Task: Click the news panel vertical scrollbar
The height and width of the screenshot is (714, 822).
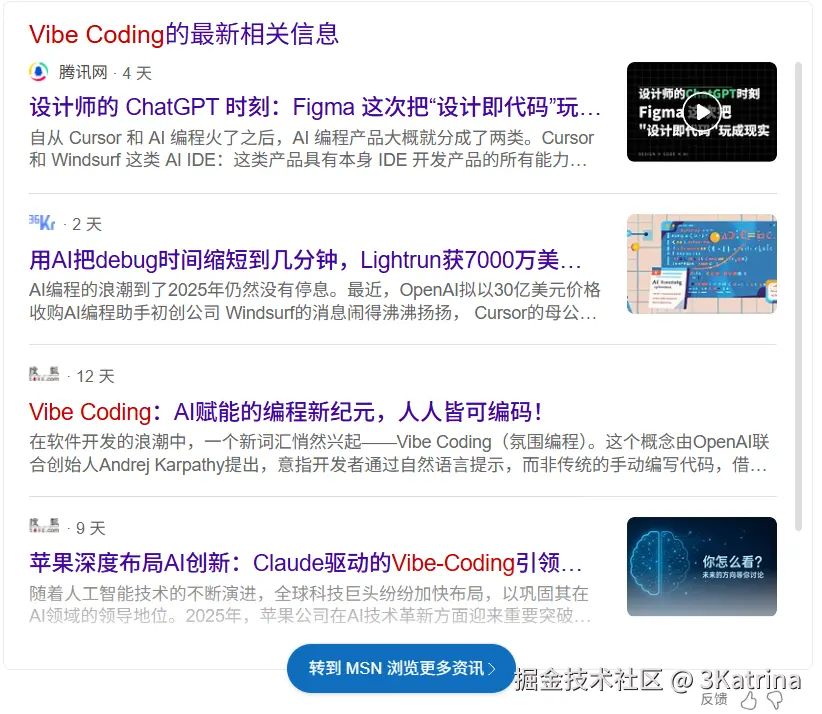Action: pos(798,296)
